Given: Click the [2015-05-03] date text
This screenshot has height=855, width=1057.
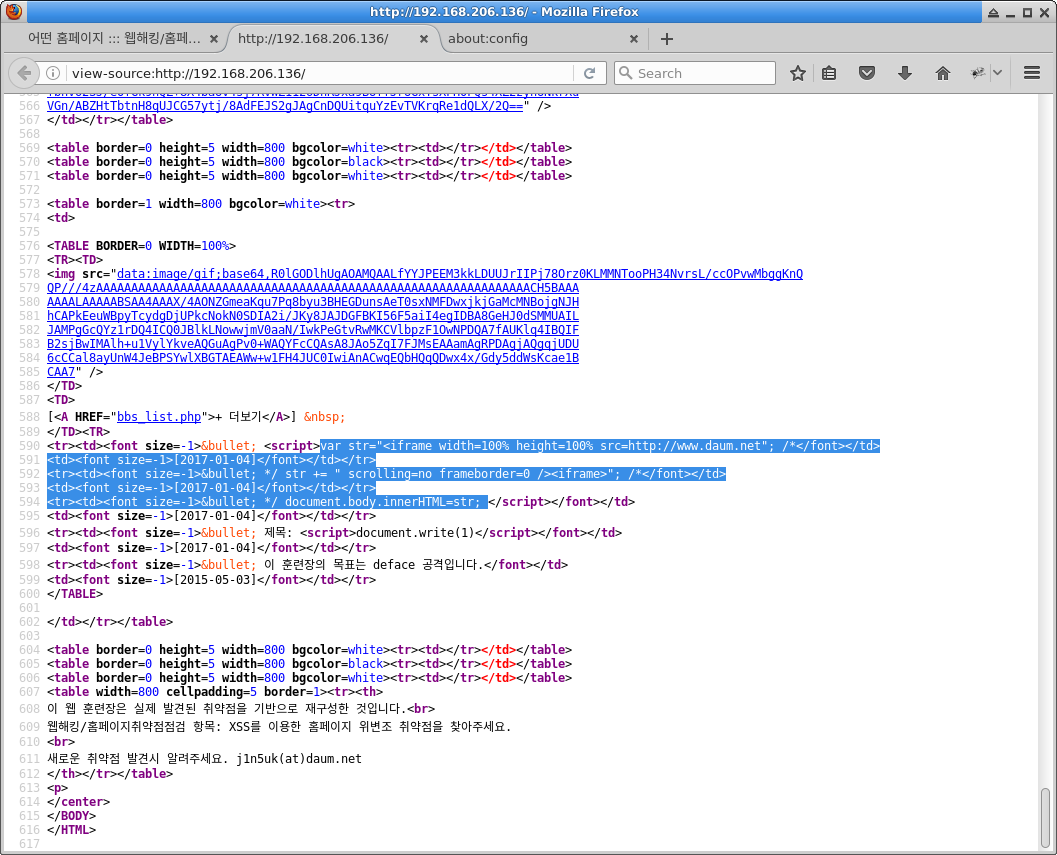Looking at the screenshot, I should 215,579.
